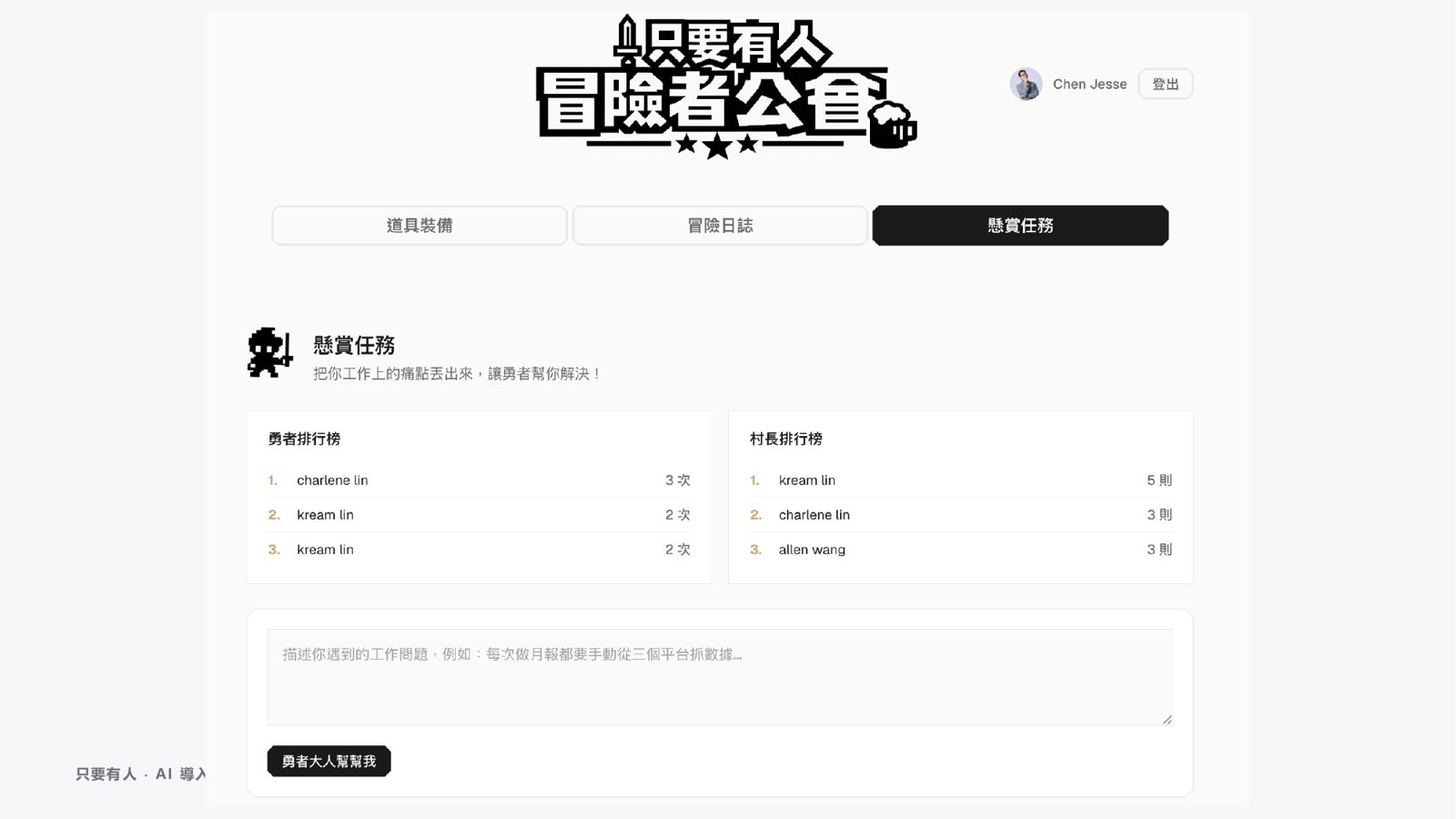
Task: Select charlene lin in the 村長排行榜 list
Action: click(x=814, y=515)
